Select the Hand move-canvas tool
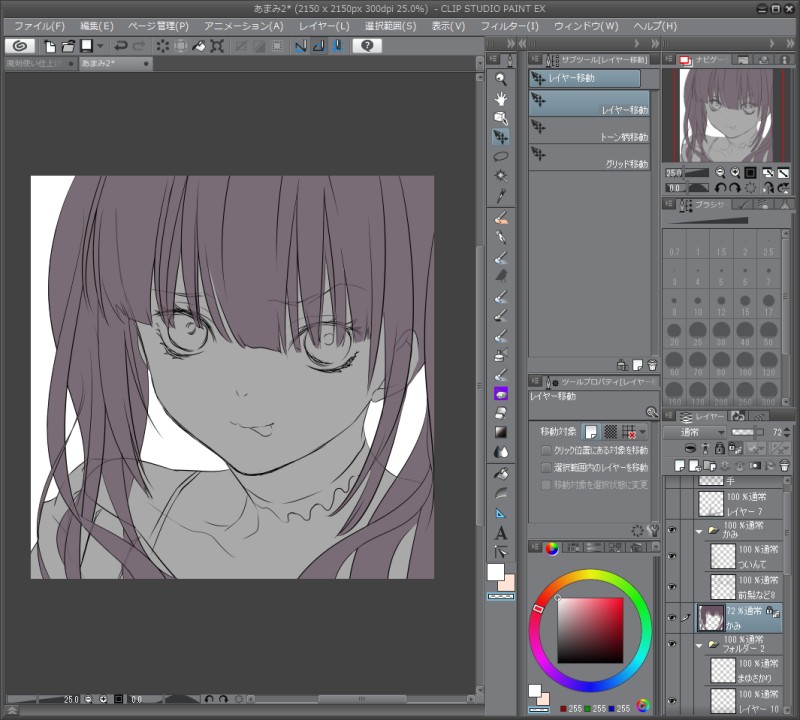Screen dimensions: 800x720 [x=501, y=98]
